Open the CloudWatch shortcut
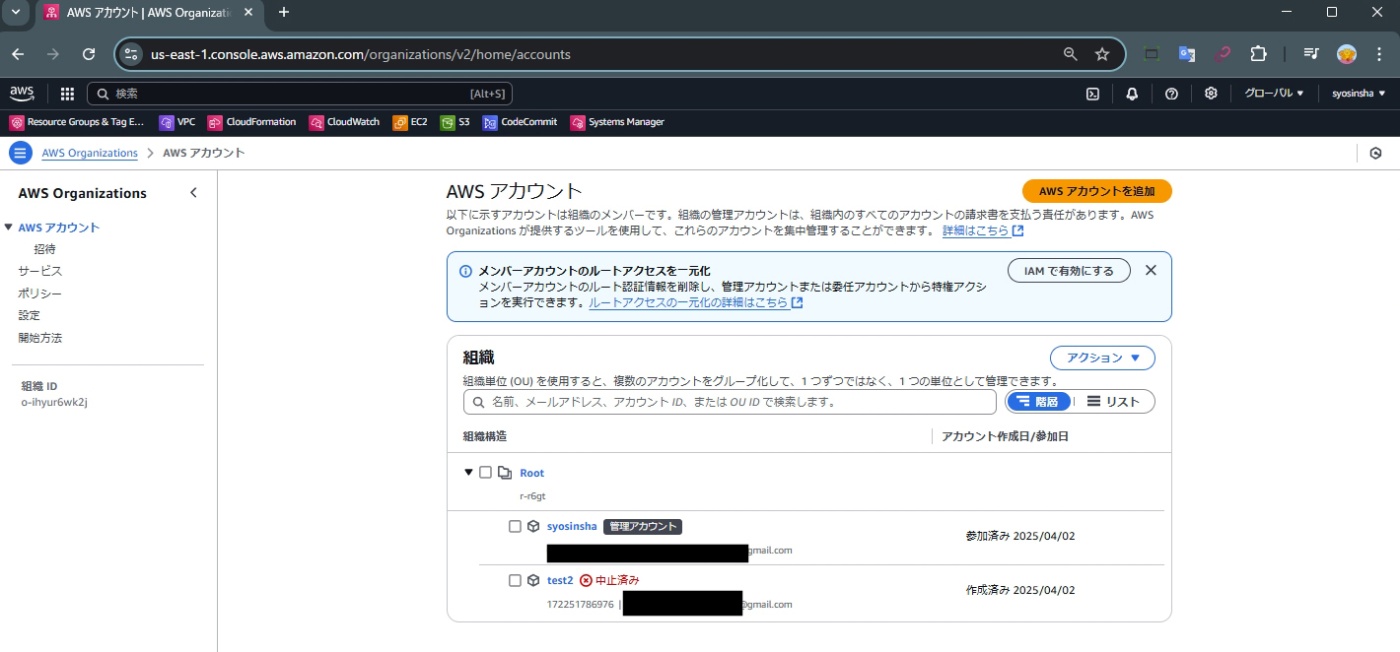 [x=345, y=122]
